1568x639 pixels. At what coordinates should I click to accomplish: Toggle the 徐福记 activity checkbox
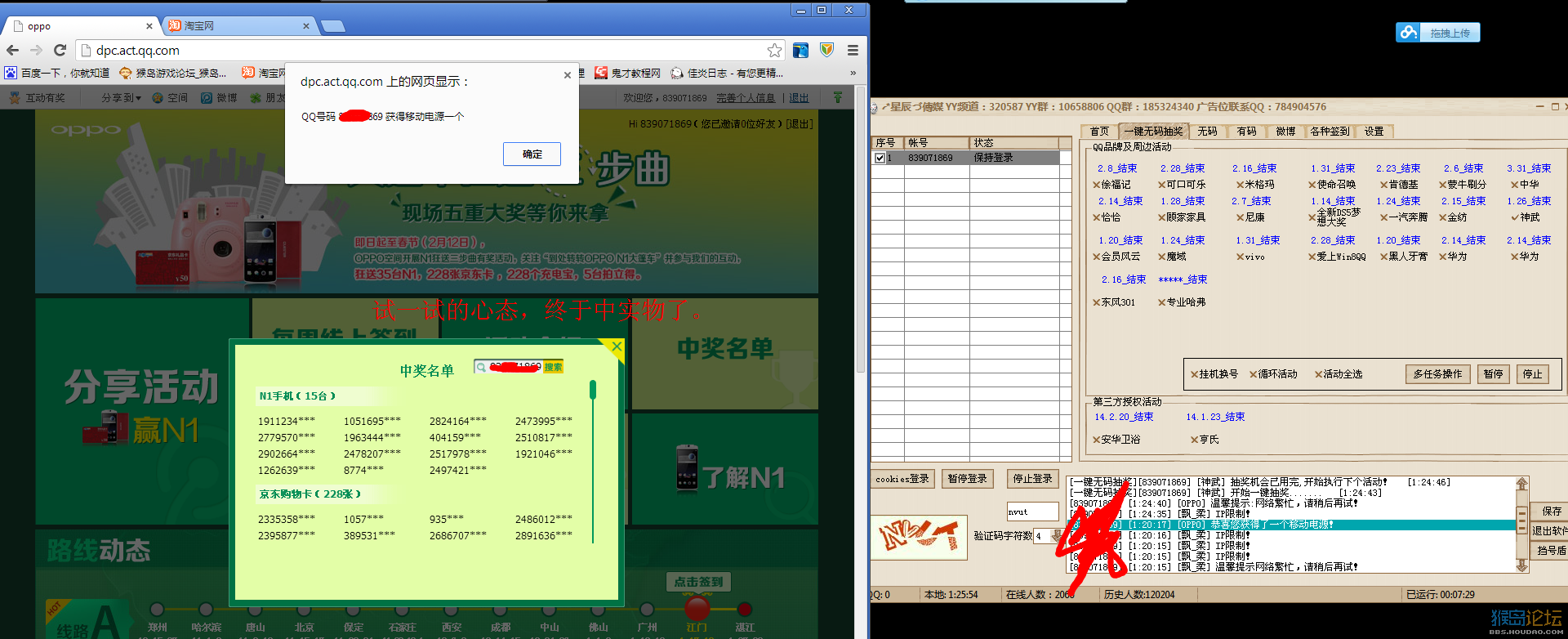click(x=1097, y=185)
